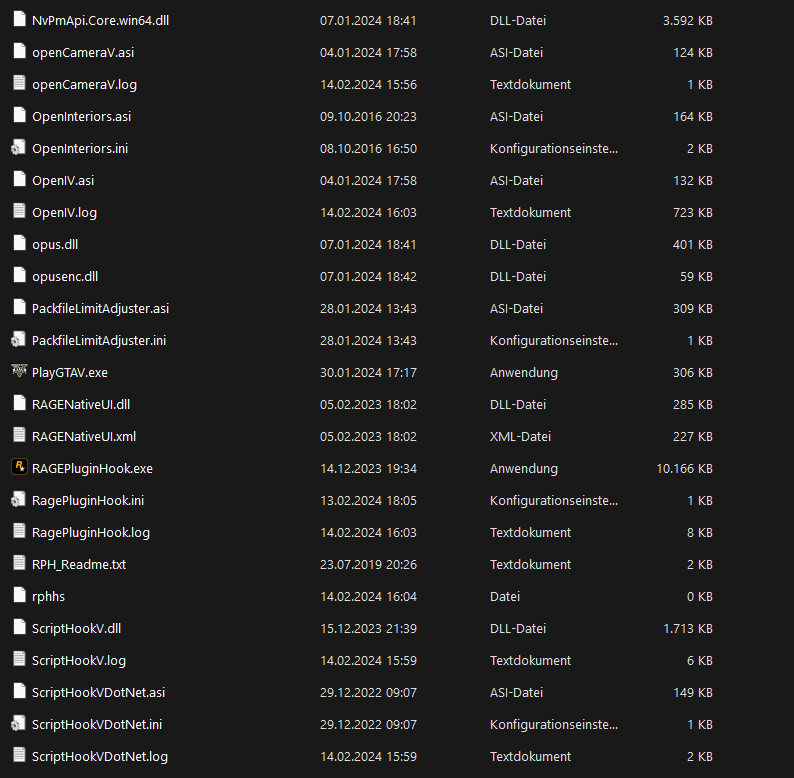Click the ScriptHookVDotNet.log document icon
The height and width of the screenshot is (778, 794).
click(x=19, y=755)
